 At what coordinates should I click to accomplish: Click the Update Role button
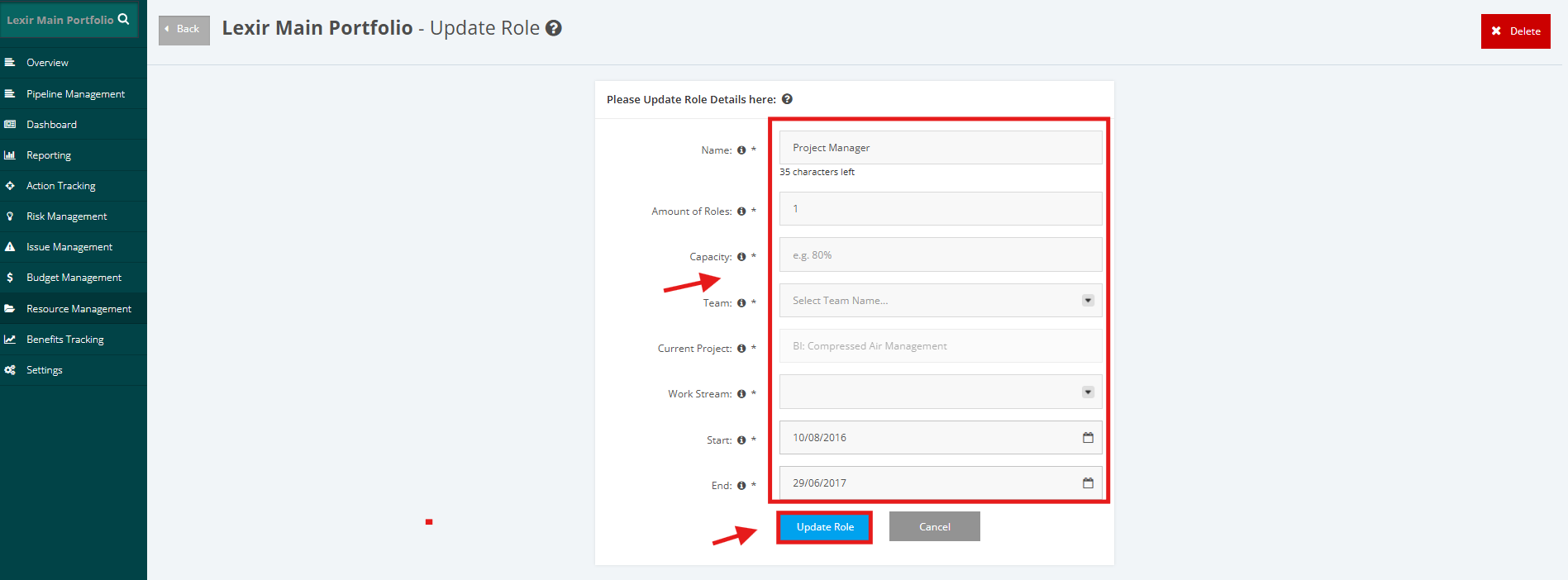[825, 527]
